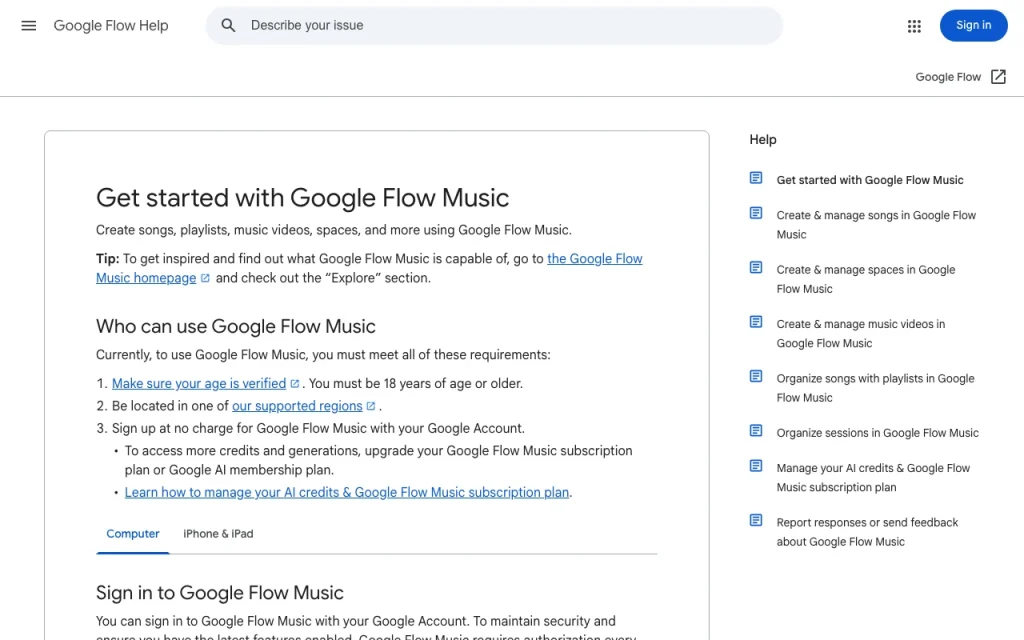Open the Google apps grid
The width and height of the screenshot is (1024, 640).
point(914,26)
